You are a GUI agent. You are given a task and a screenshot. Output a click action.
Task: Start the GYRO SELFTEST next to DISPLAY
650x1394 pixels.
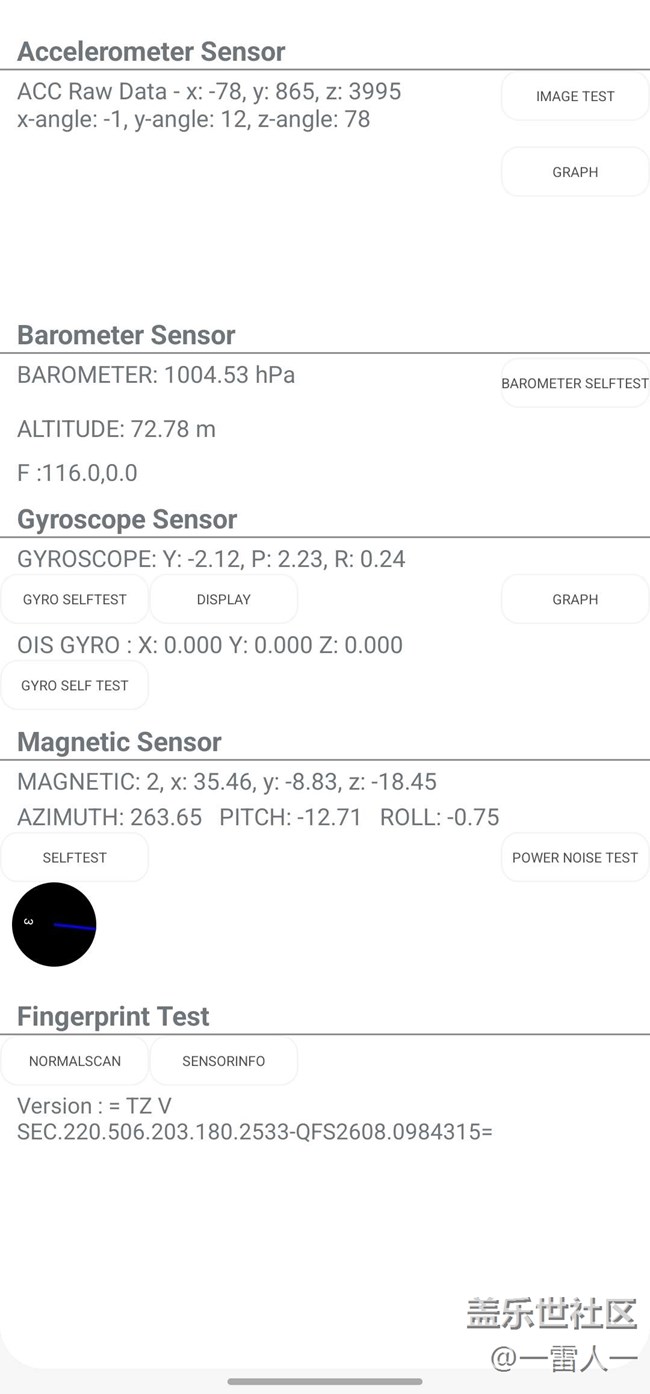coord(75,599)
